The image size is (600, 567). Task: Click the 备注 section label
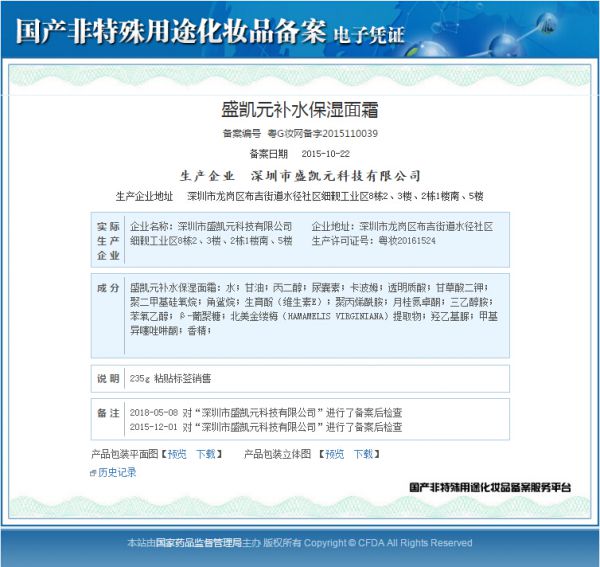(x=108, y=413)
